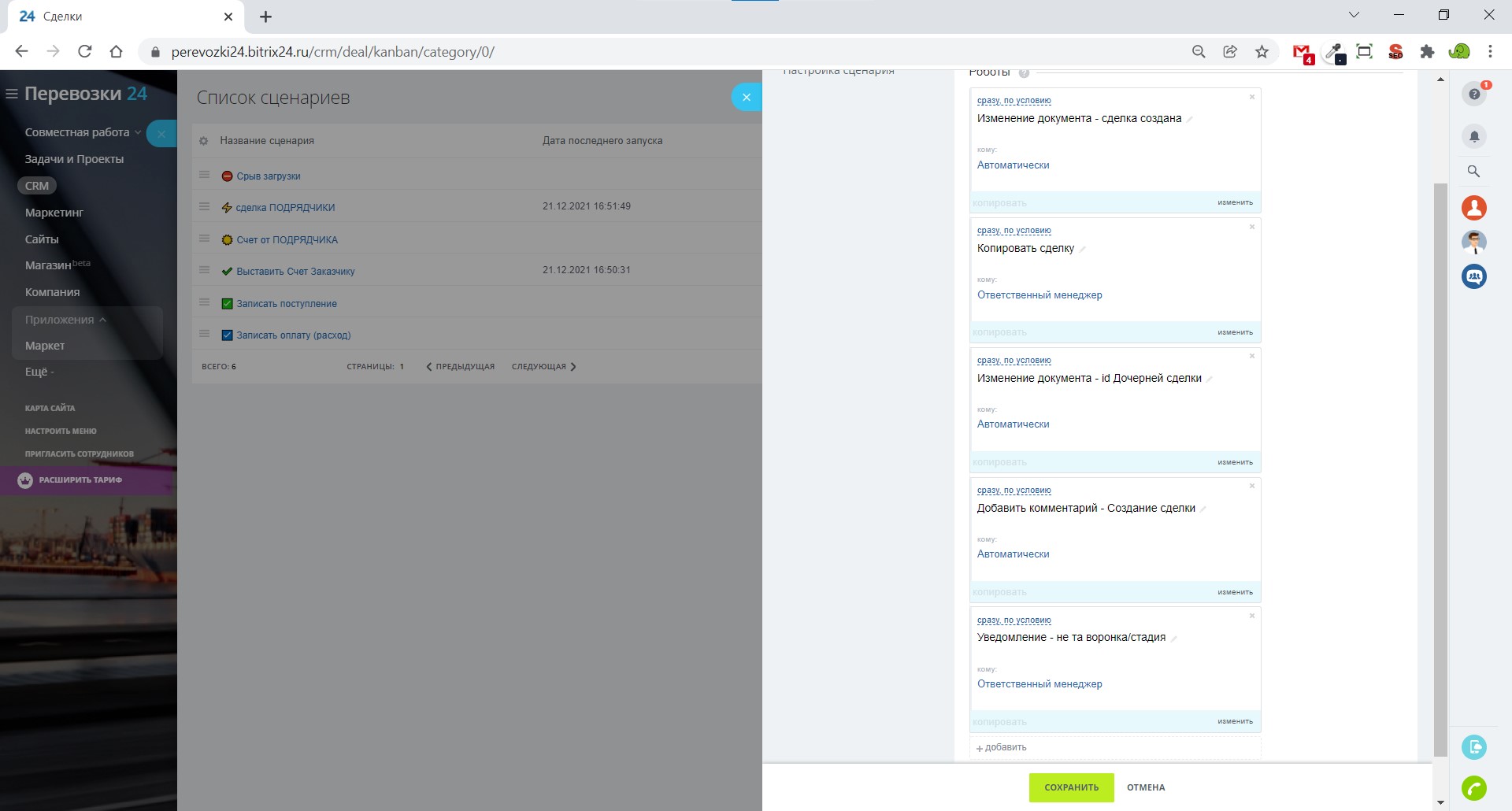1512x811 pixels.
Task: Open scenario table settings gear
Action: [204, 141]
